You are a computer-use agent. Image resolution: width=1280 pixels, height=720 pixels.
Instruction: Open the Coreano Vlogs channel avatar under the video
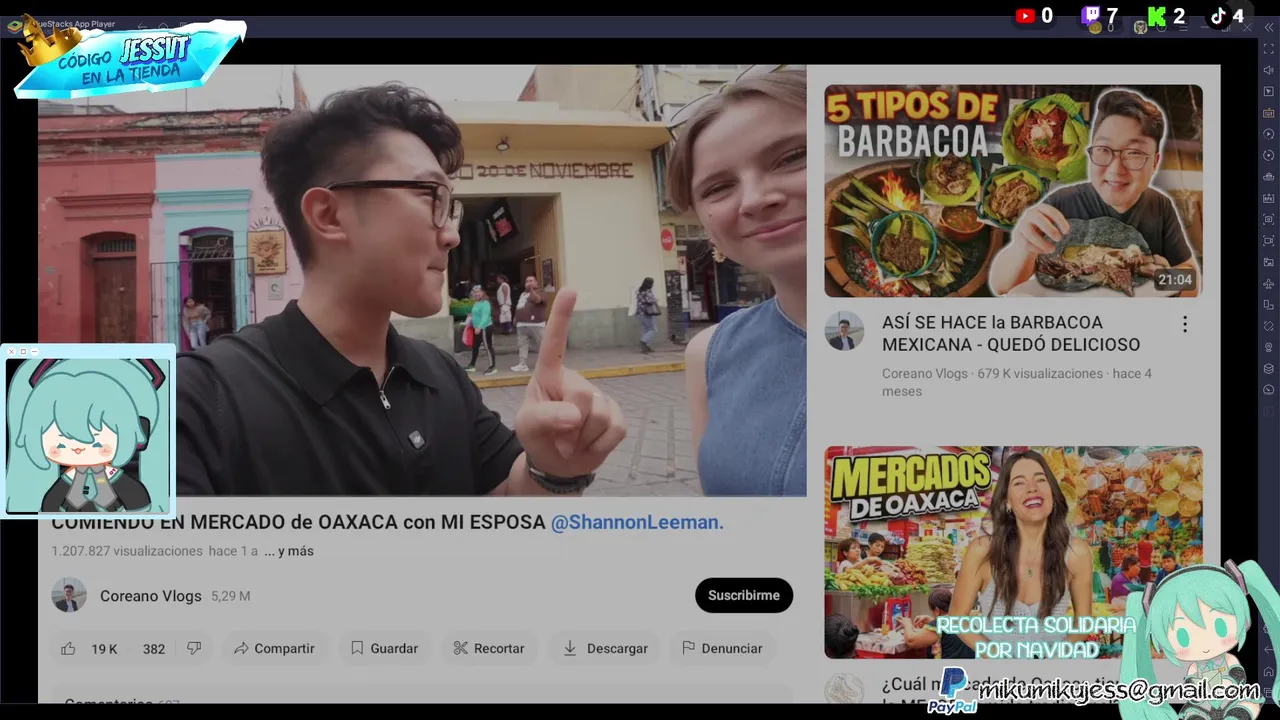click(69, 595)
